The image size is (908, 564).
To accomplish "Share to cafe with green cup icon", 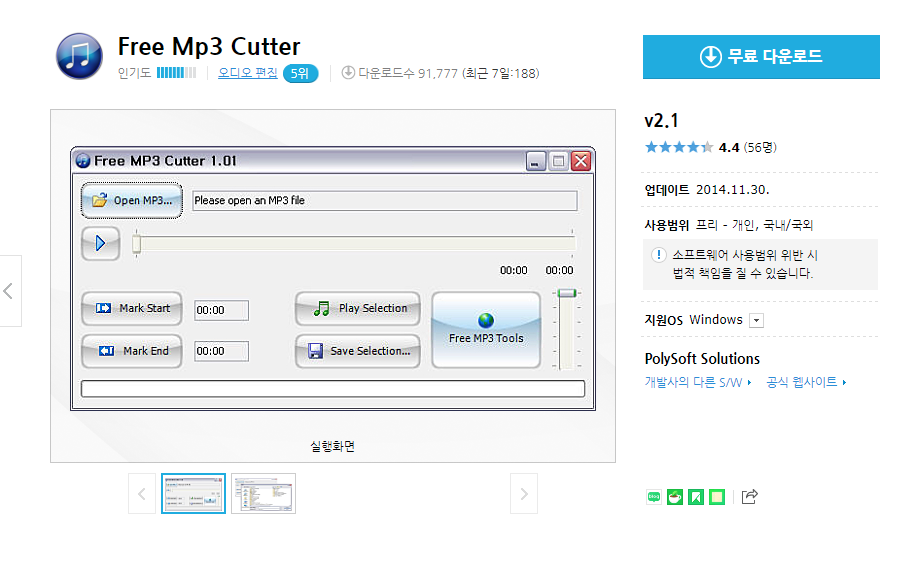I will [x=675, y=497].
